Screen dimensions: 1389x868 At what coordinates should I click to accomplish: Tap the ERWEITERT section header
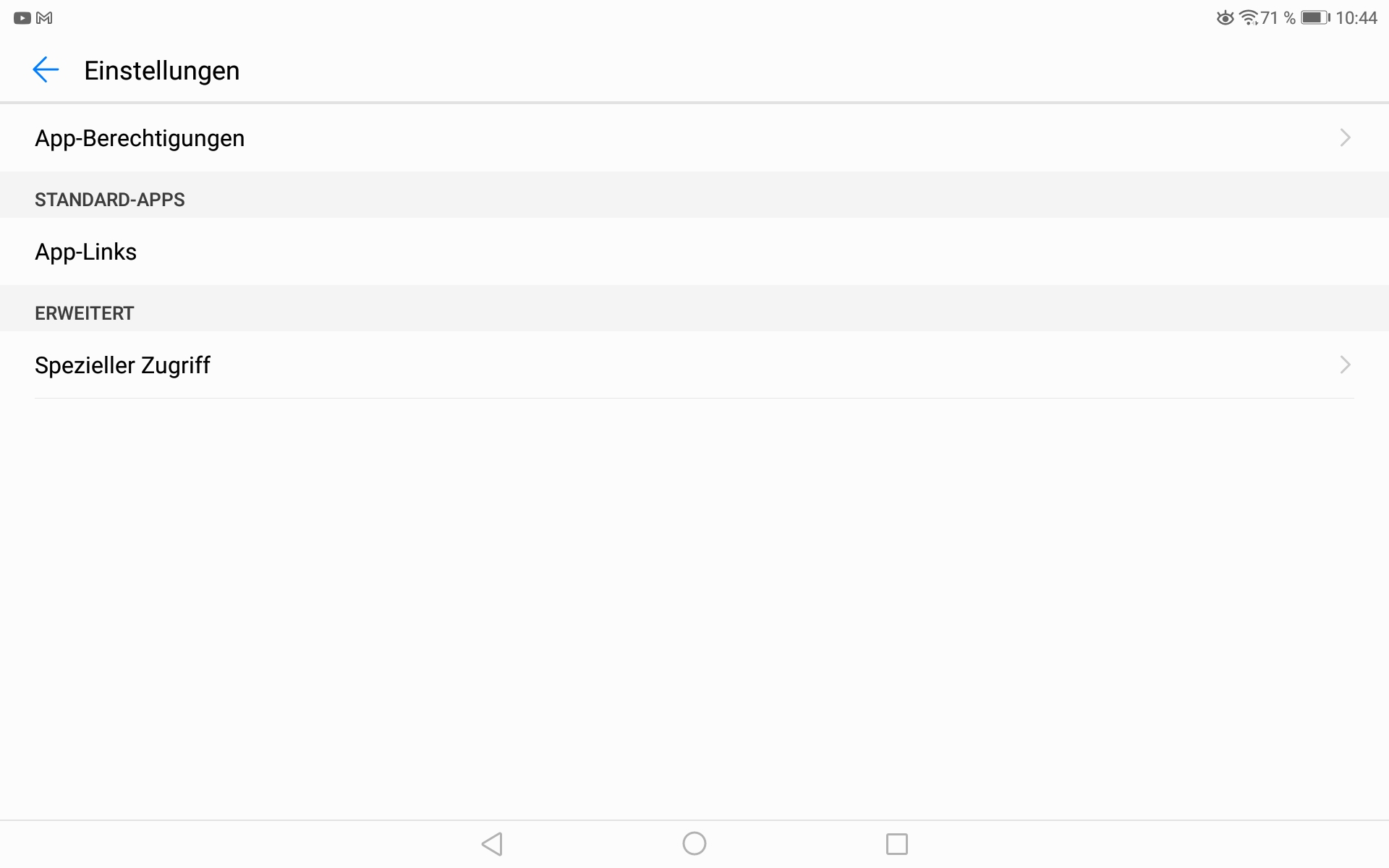(85, 313)
